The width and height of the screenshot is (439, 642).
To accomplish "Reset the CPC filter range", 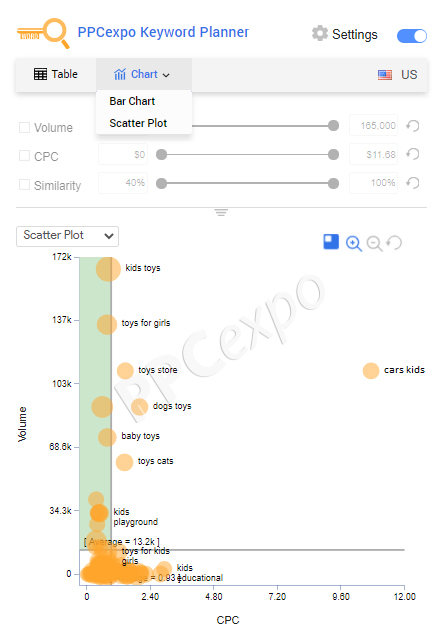I will 413,154.
